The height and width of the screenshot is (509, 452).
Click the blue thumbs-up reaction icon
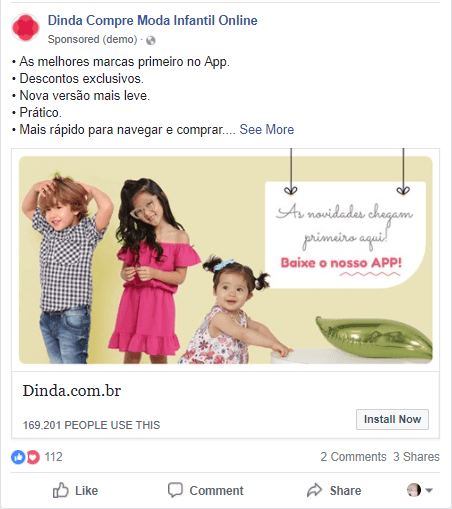(x=18, y=457)
